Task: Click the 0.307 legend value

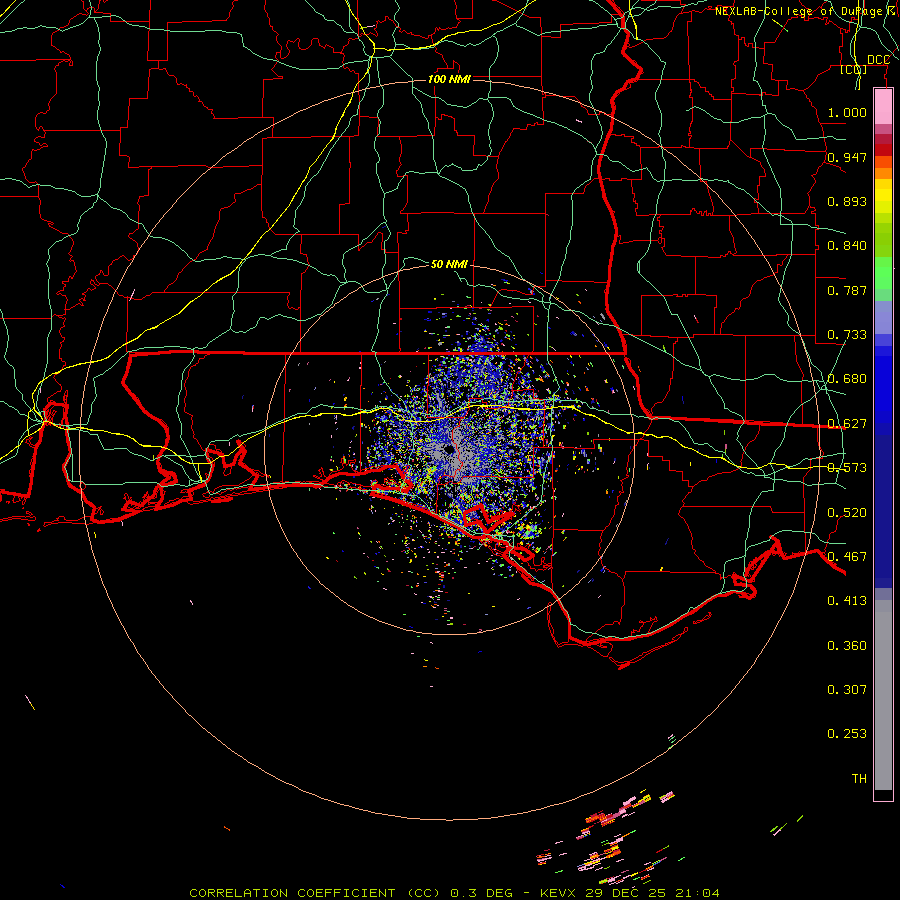Action: pos(847,689)
